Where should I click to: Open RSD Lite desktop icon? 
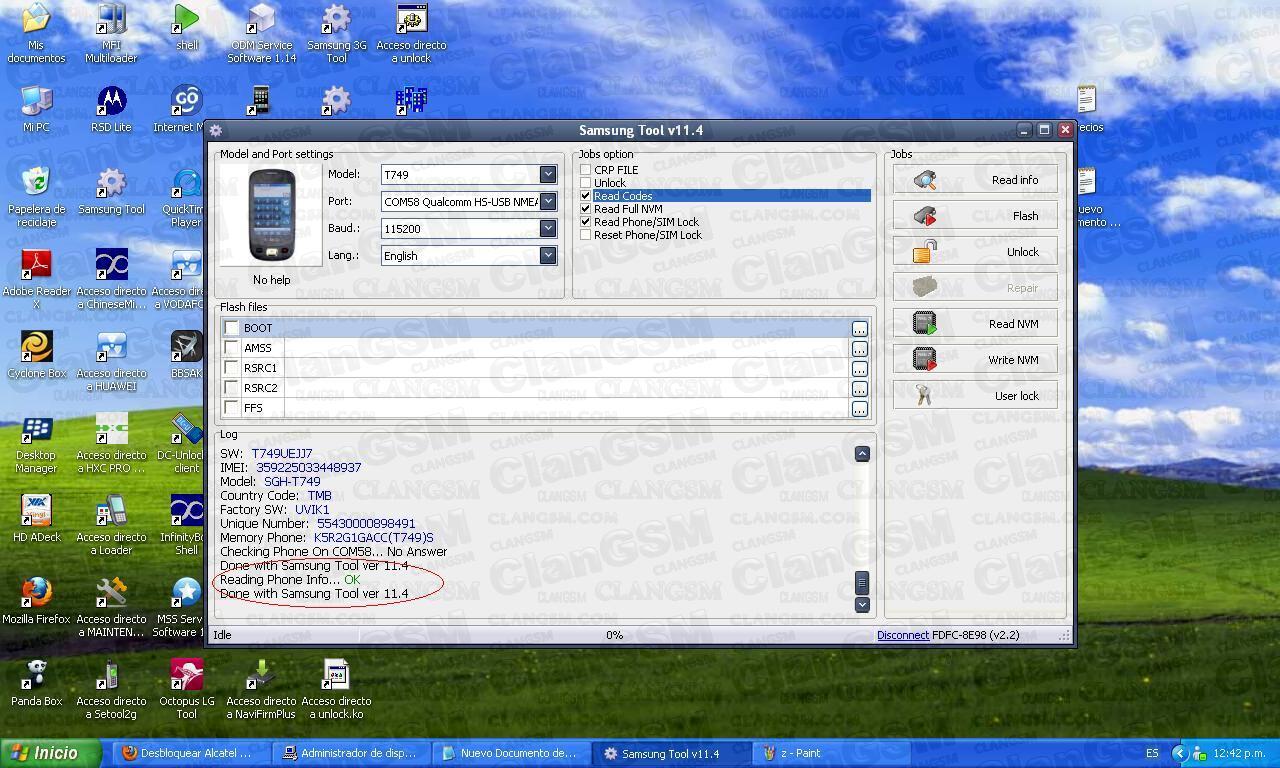click(x=111, y=109)
